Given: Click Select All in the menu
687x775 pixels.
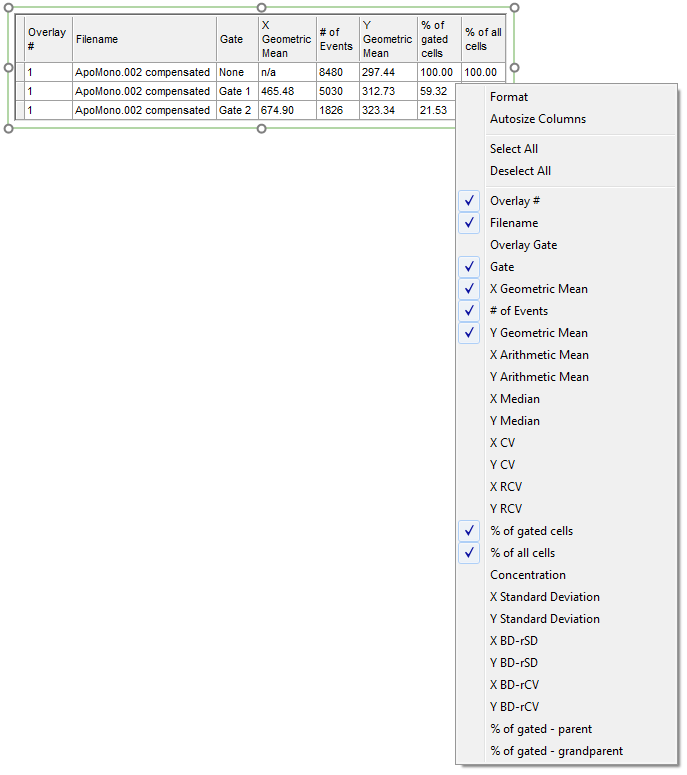Looking at the screenshot, I should point(513,149).
